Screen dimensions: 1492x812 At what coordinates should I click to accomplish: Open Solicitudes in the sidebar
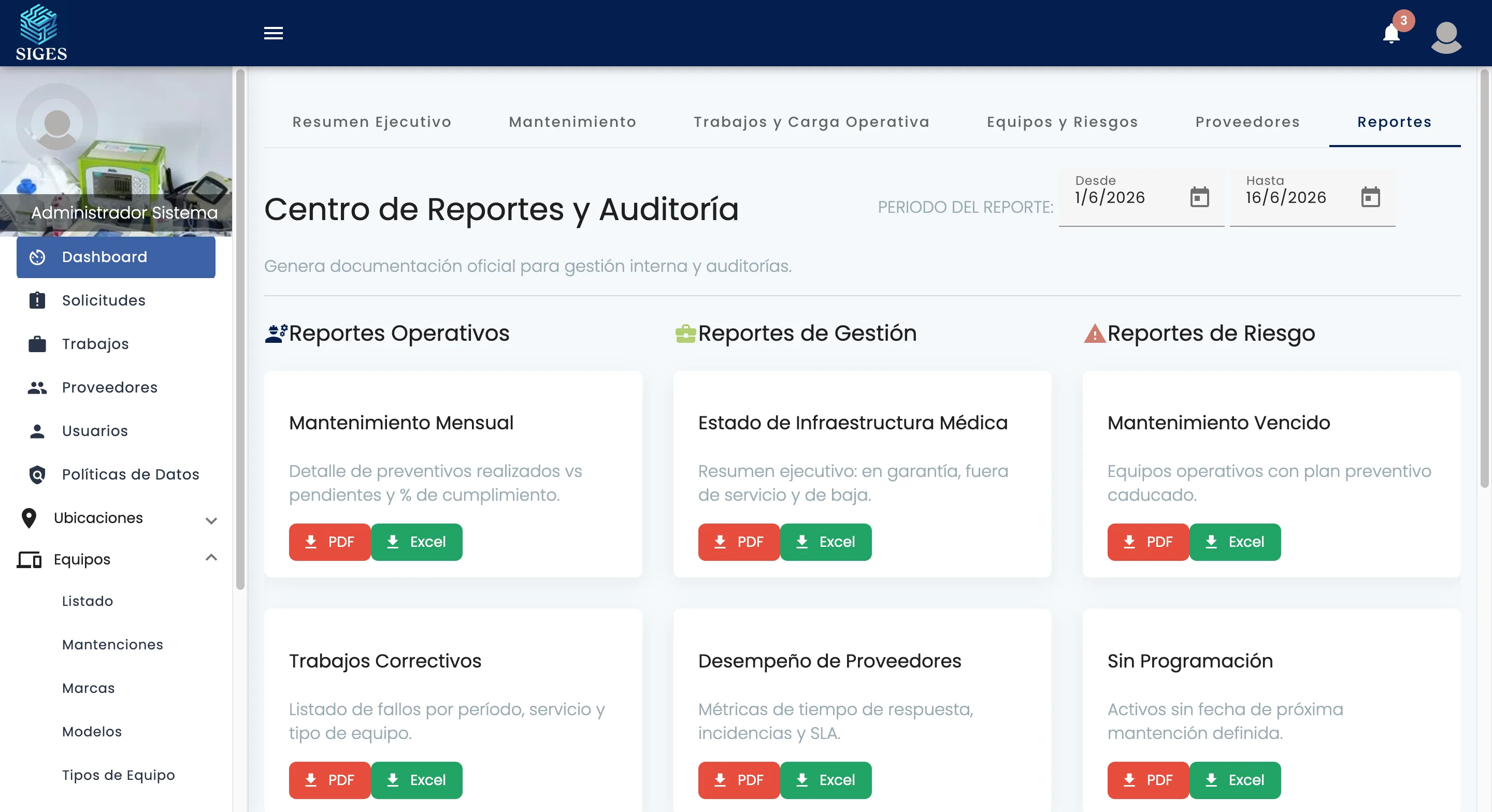(x=116, y=300)
